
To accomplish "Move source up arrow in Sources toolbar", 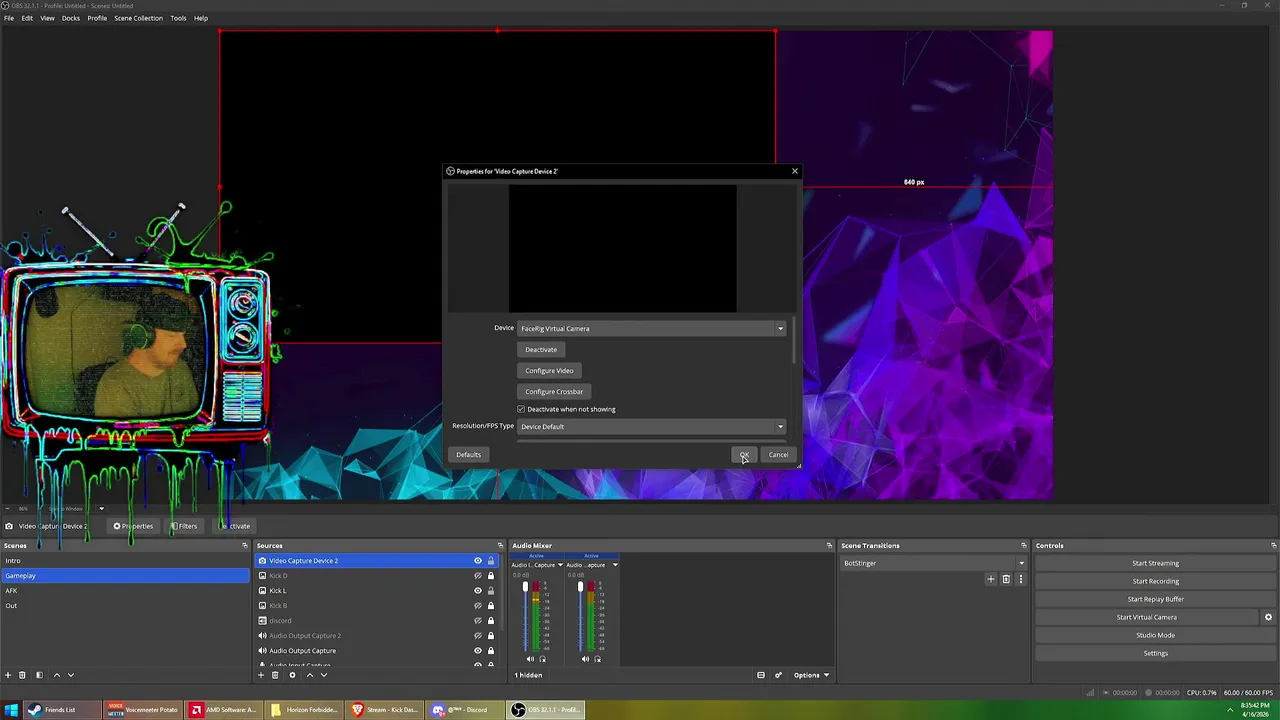I will click(310, 675).
